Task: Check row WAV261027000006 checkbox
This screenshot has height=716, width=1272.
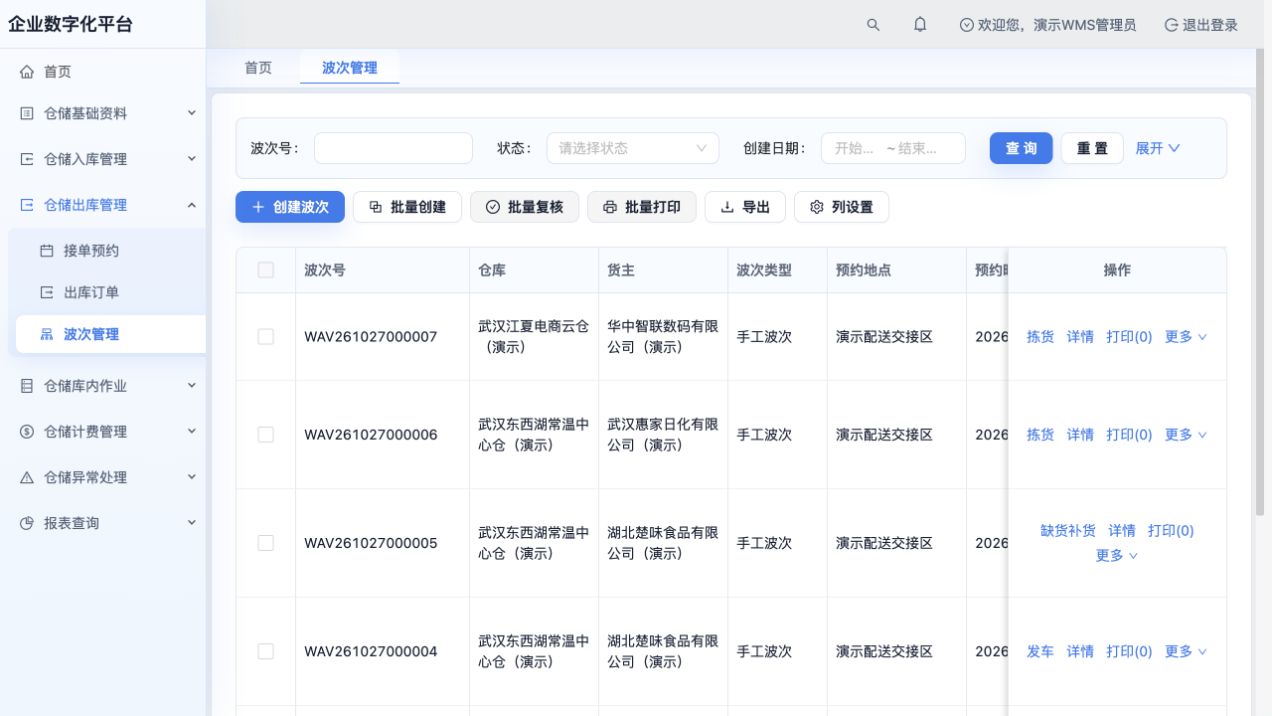Action: 266,435
